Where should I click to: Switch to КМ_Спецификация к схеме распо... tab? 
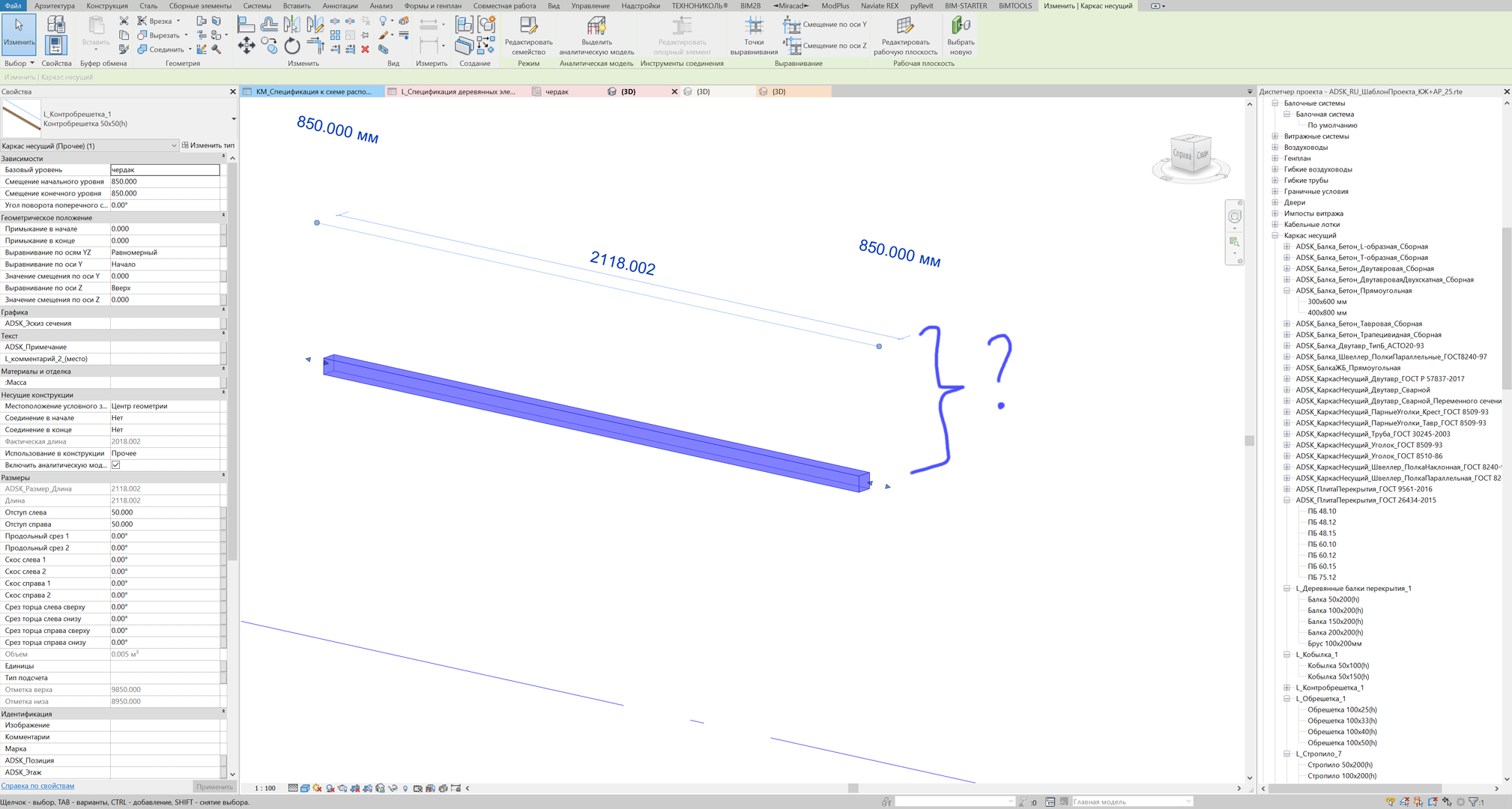(x=313, y=92)
